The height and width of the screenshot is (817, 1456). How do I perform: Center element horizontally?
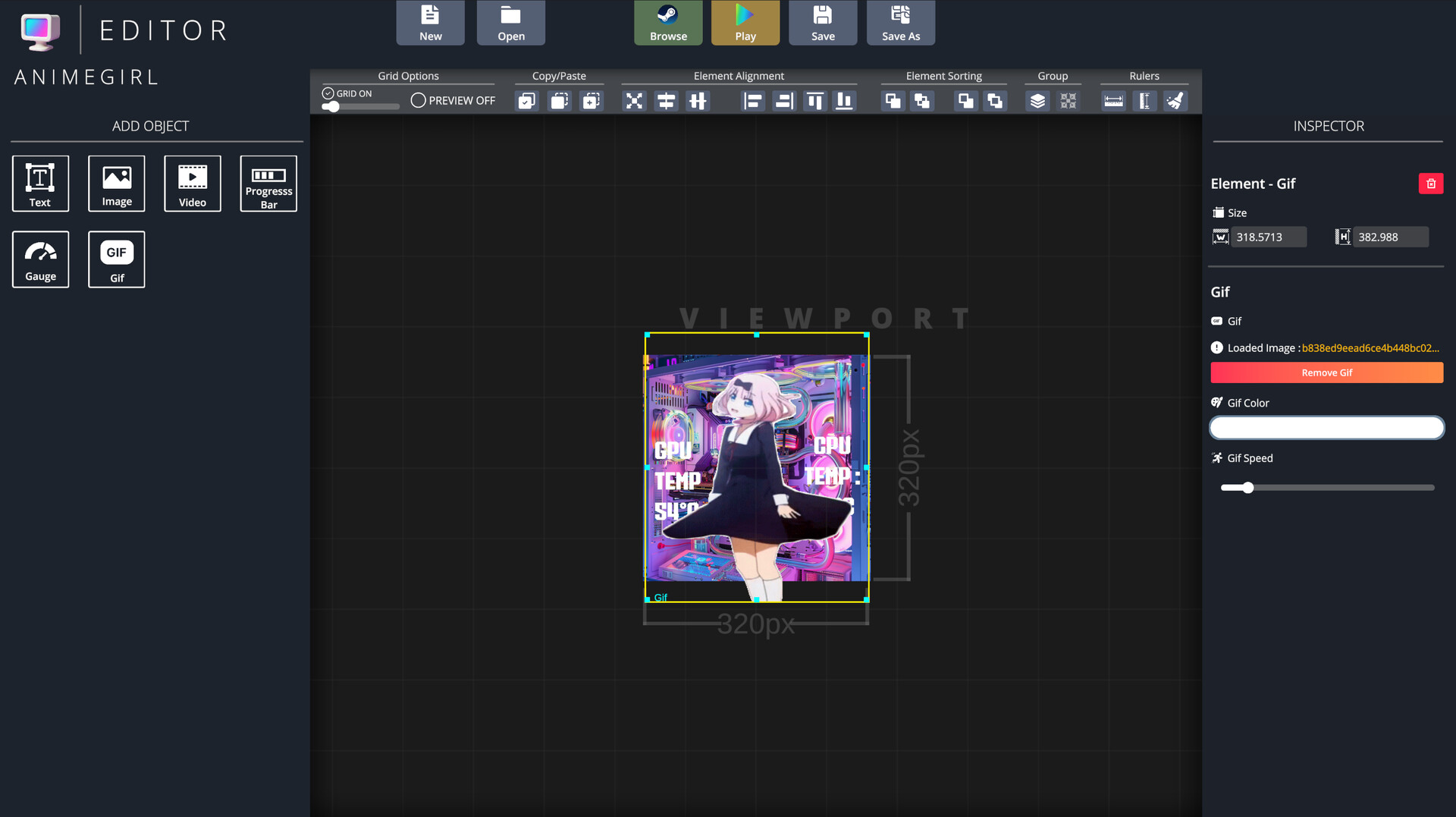click(x=666, y=101)
